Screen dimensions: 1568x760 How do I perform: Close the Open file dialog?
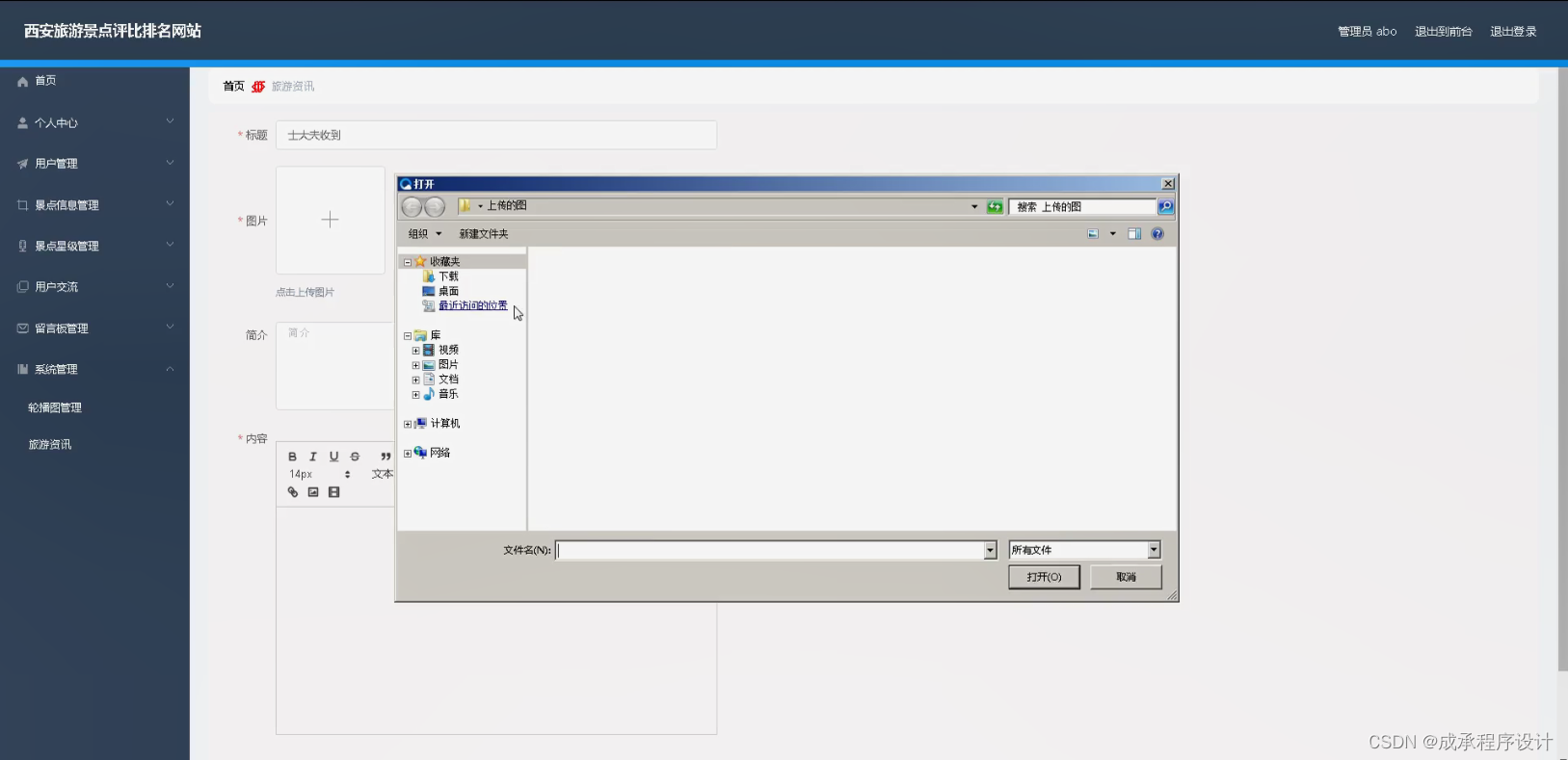point(1167,184)
